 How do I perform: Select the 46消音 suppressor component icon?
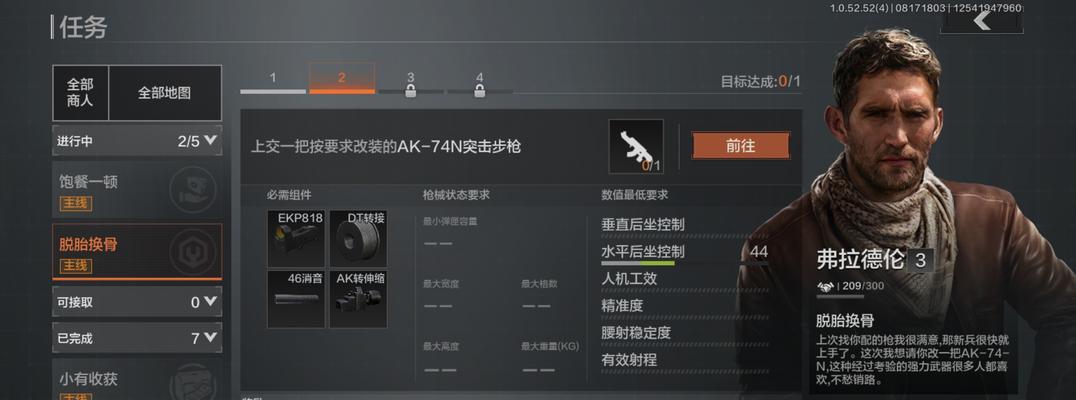tap(296, 299)
